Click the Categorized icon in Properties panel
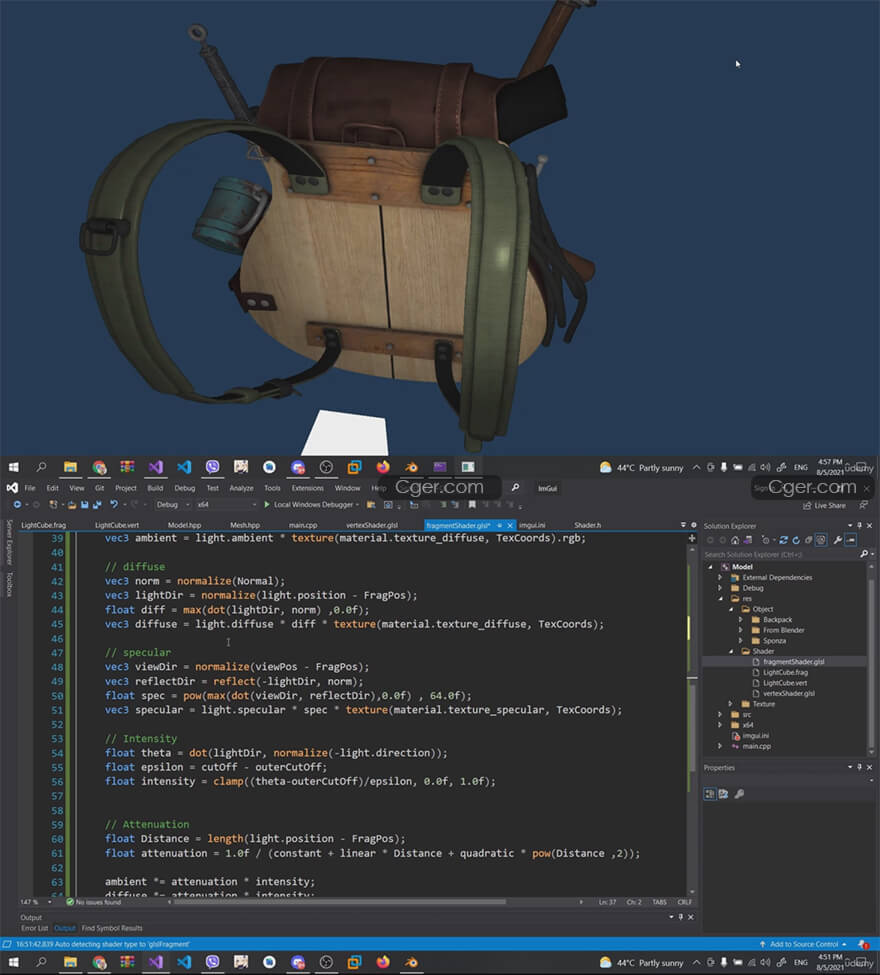Image resolution: width=880 pixels, height=975 pixels. pos(710,794)
